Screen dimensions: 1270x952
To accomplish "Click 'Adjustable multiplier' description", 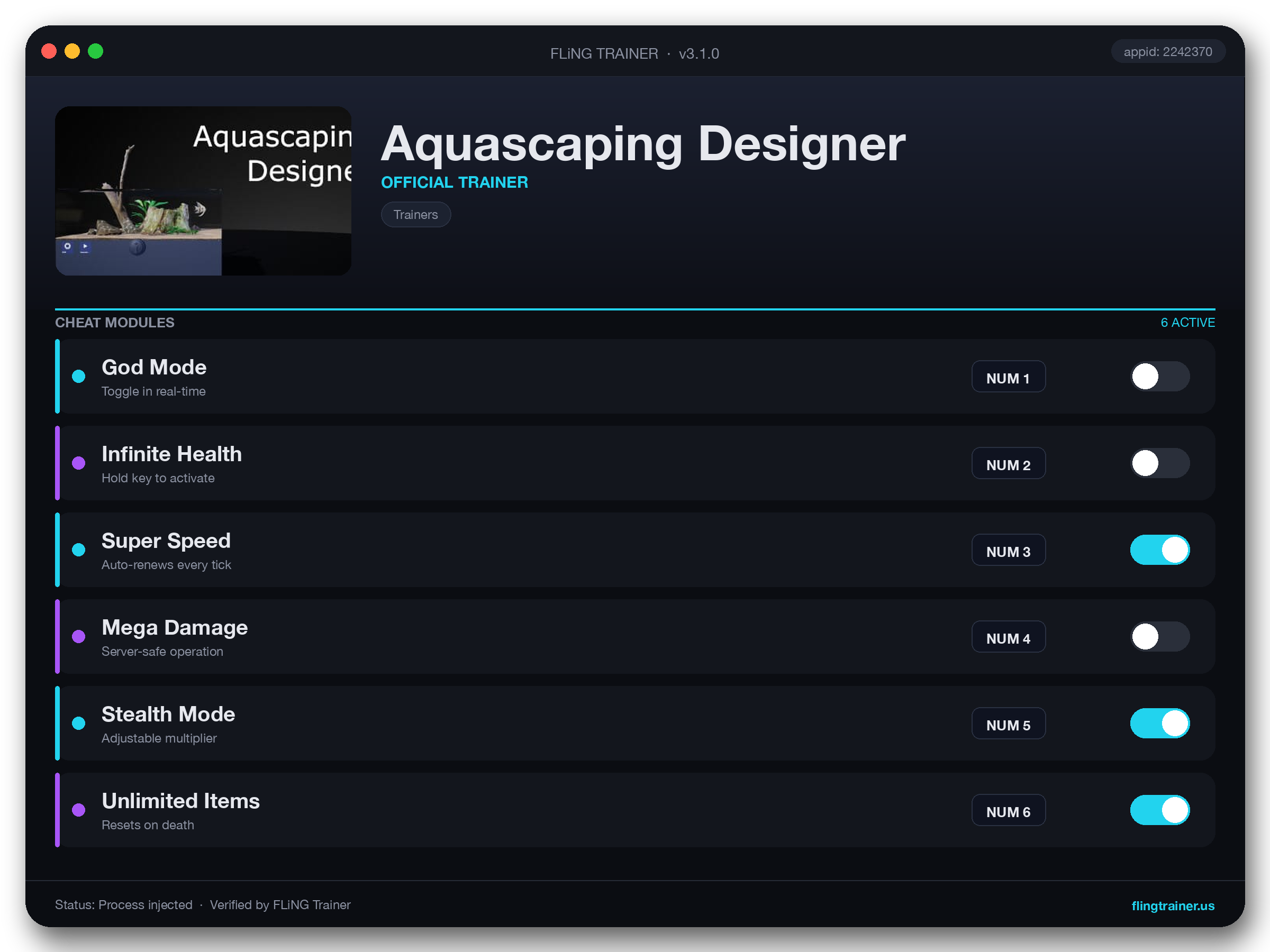I will click(159, 738).
